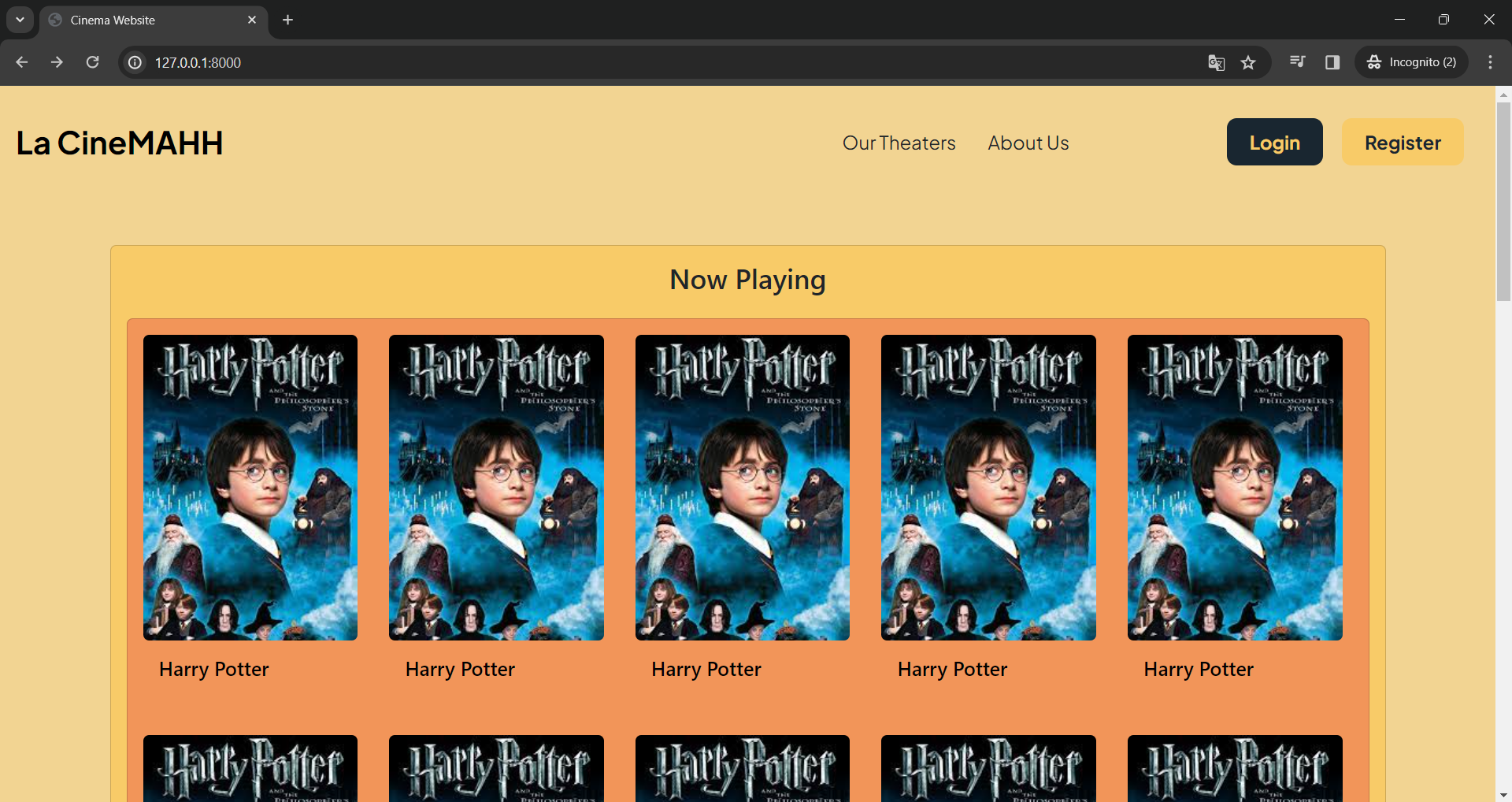Click the third Harry Potter title text

pos(706,670)
